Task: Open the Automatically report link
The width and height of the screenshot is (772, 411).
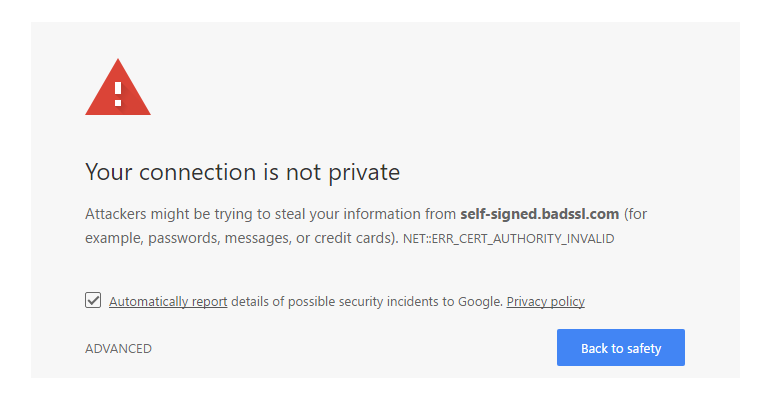Action: (168, 301)
